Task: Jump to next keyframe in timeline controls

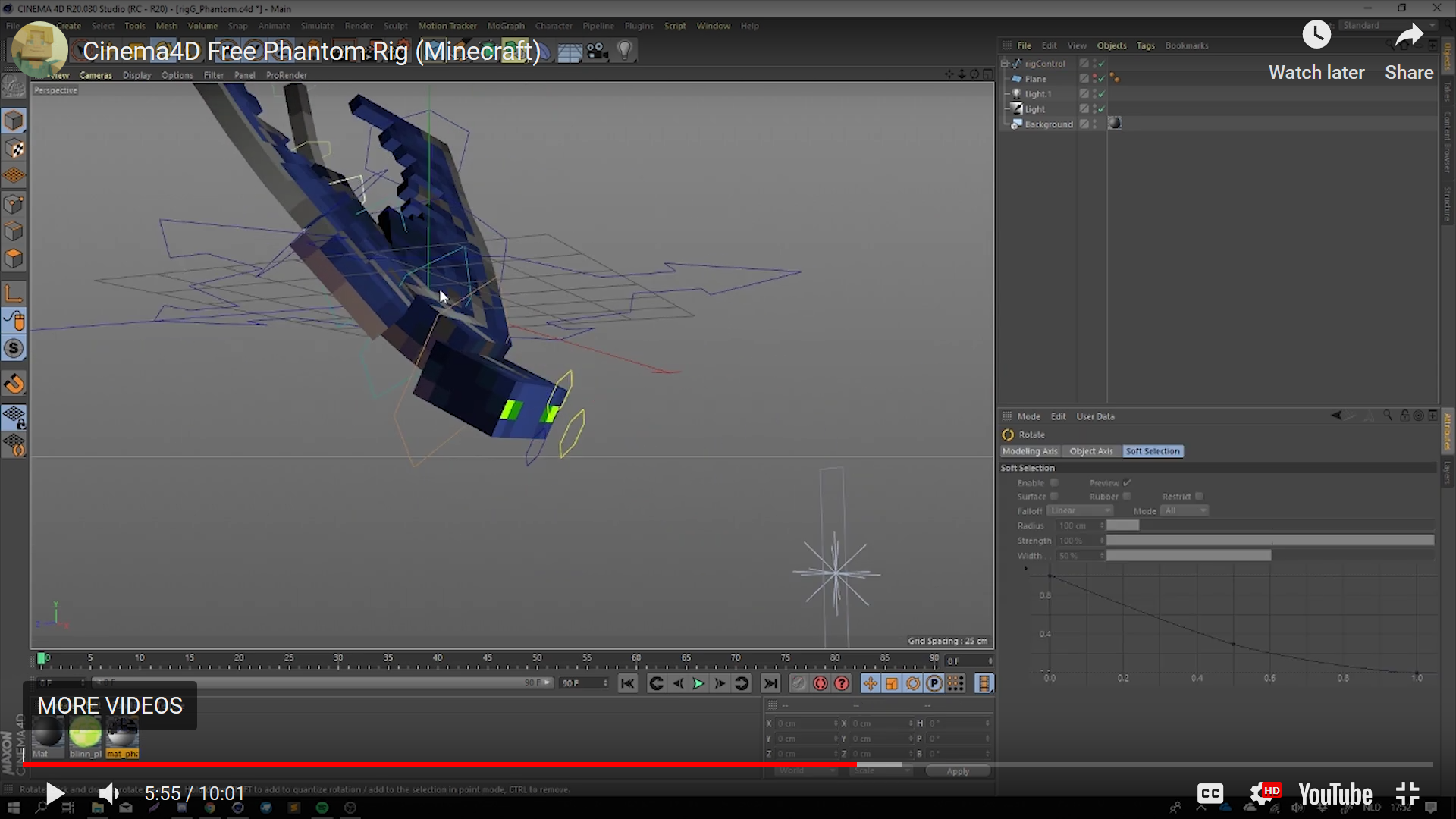Action: click(x=742, y=683)
